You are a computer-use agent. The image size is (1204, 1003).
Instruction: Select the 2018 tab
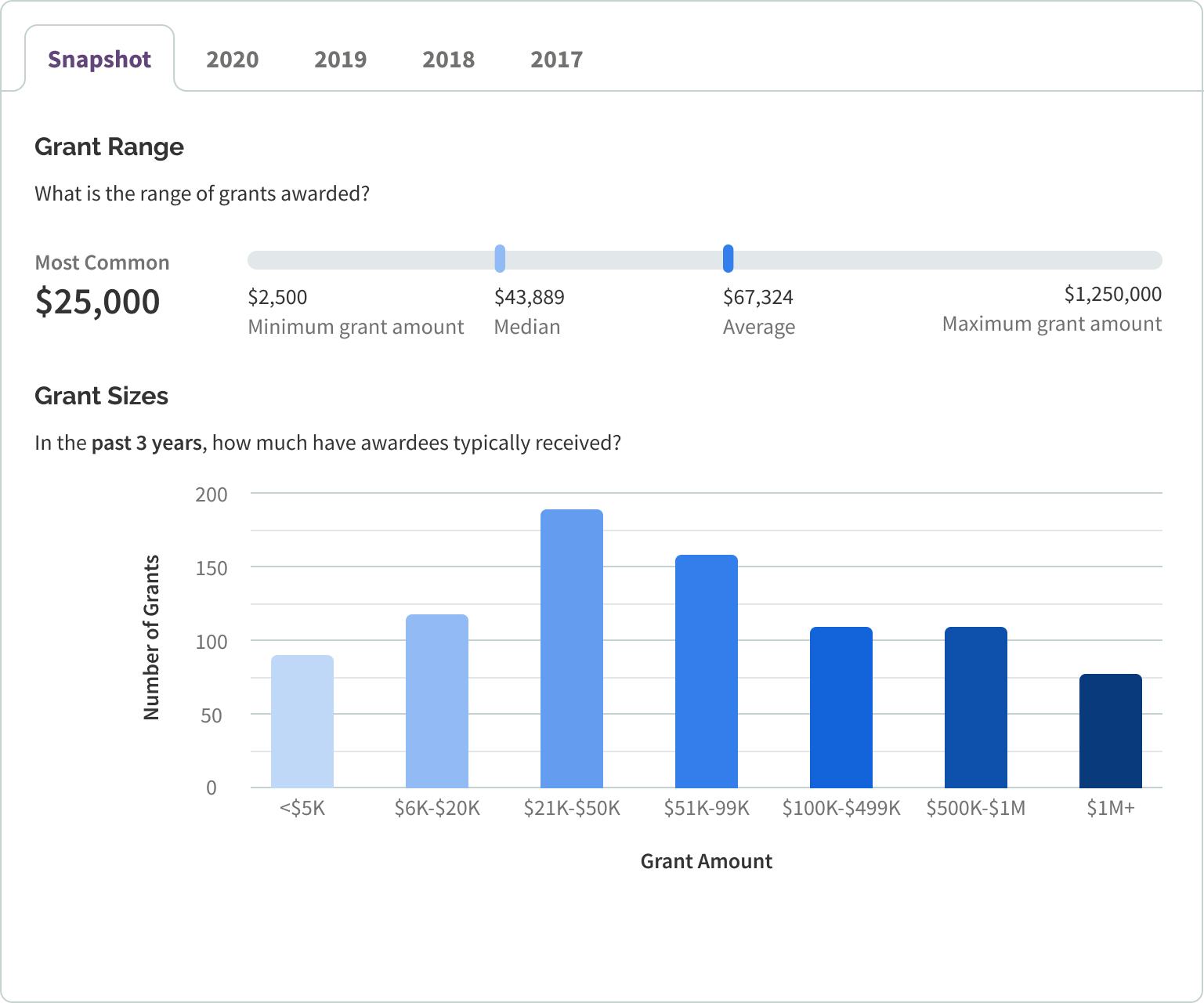tap(449, 59)
